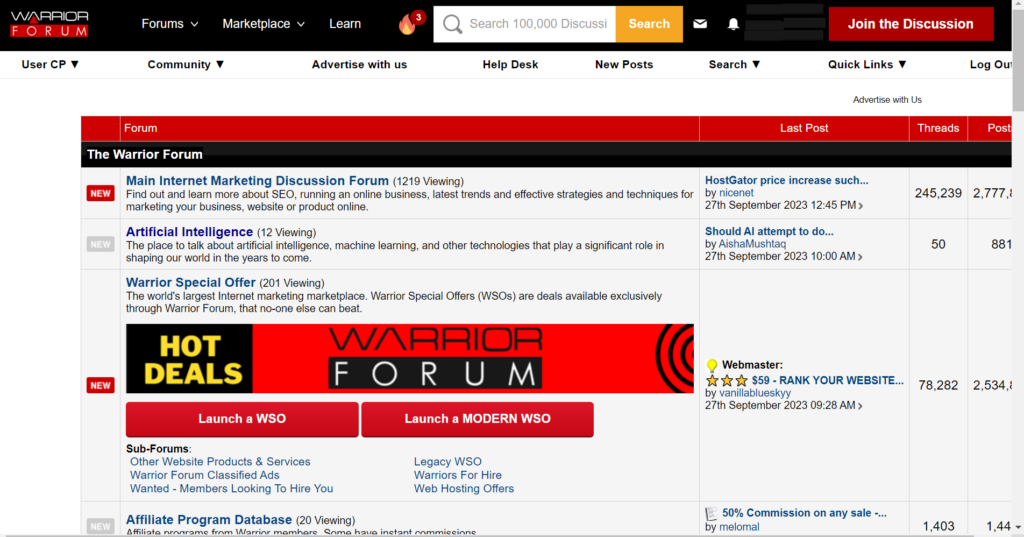Open the Community dropdown
This screenshot has width=1024, height=537.
coord(186,65)
